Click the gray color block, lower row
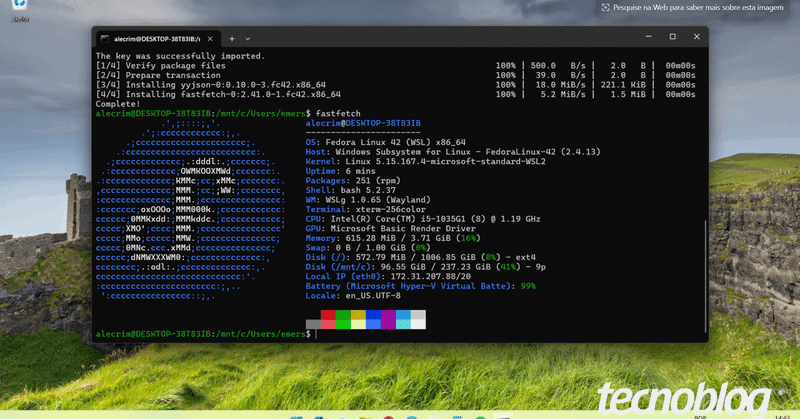 313,325
